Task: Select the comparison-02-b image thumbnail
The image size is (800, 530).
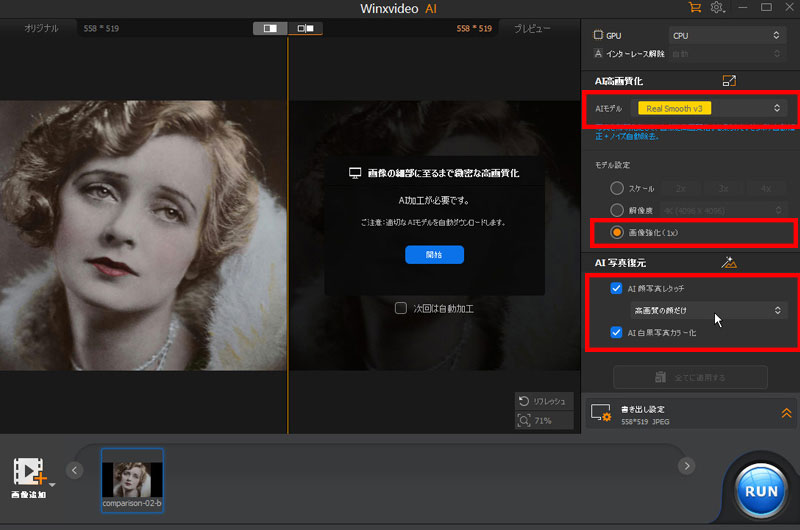Action: [132, 480]
